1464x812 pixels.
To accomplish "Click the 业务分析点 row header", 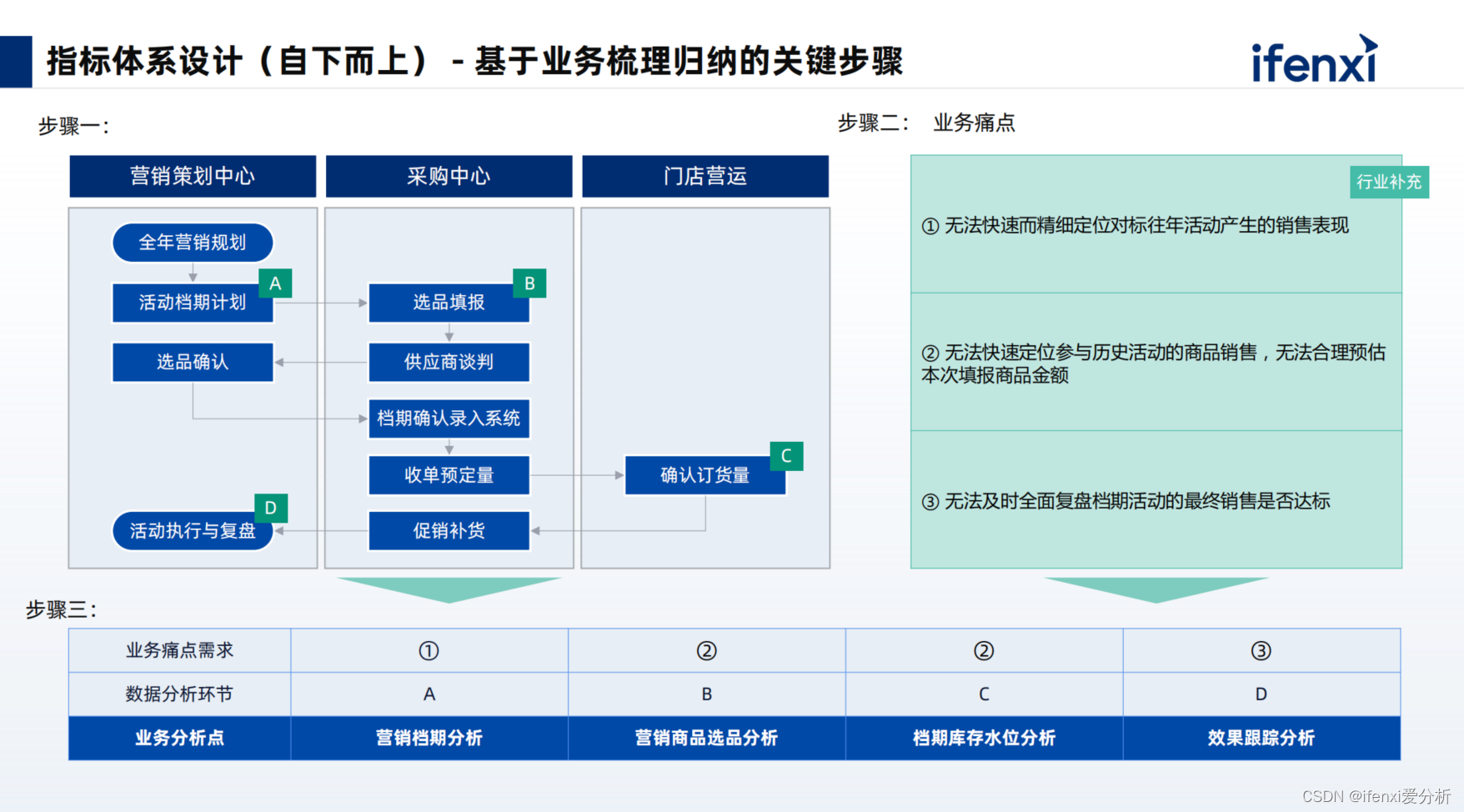I will click(x=179, y=738).
